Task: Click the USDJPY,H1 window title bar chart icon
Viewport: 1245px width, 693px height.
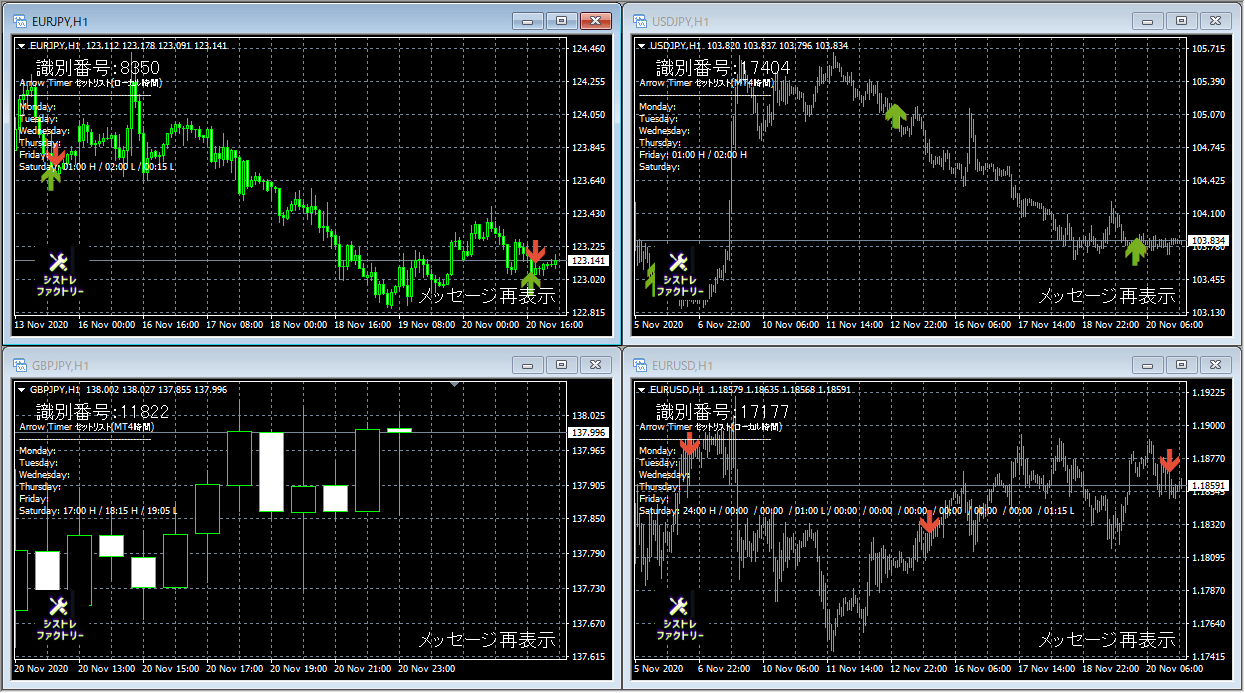Action: pos(638,20)
